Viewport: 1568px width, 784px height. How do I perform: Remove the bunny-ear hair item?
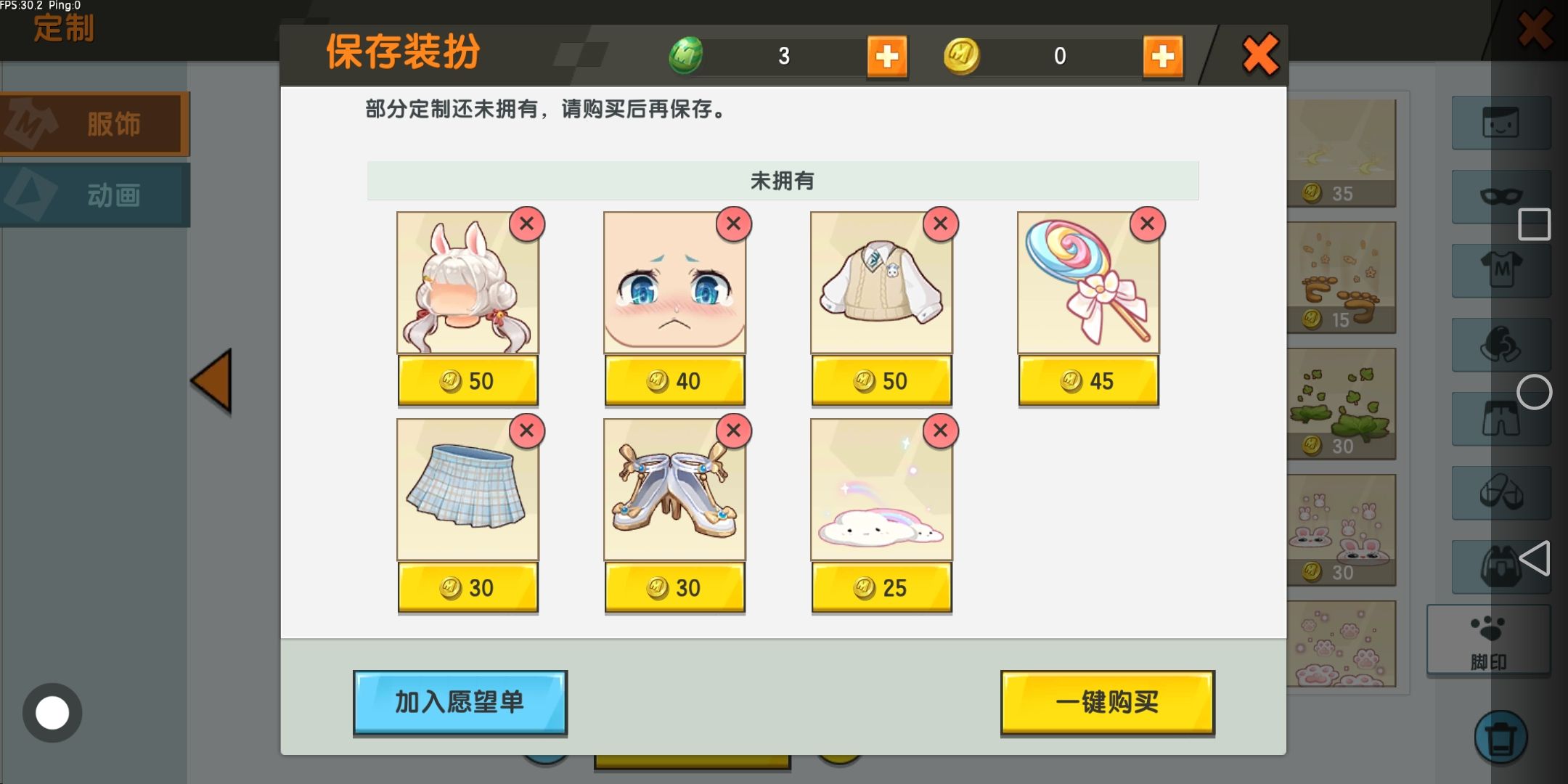click(527, 224)
